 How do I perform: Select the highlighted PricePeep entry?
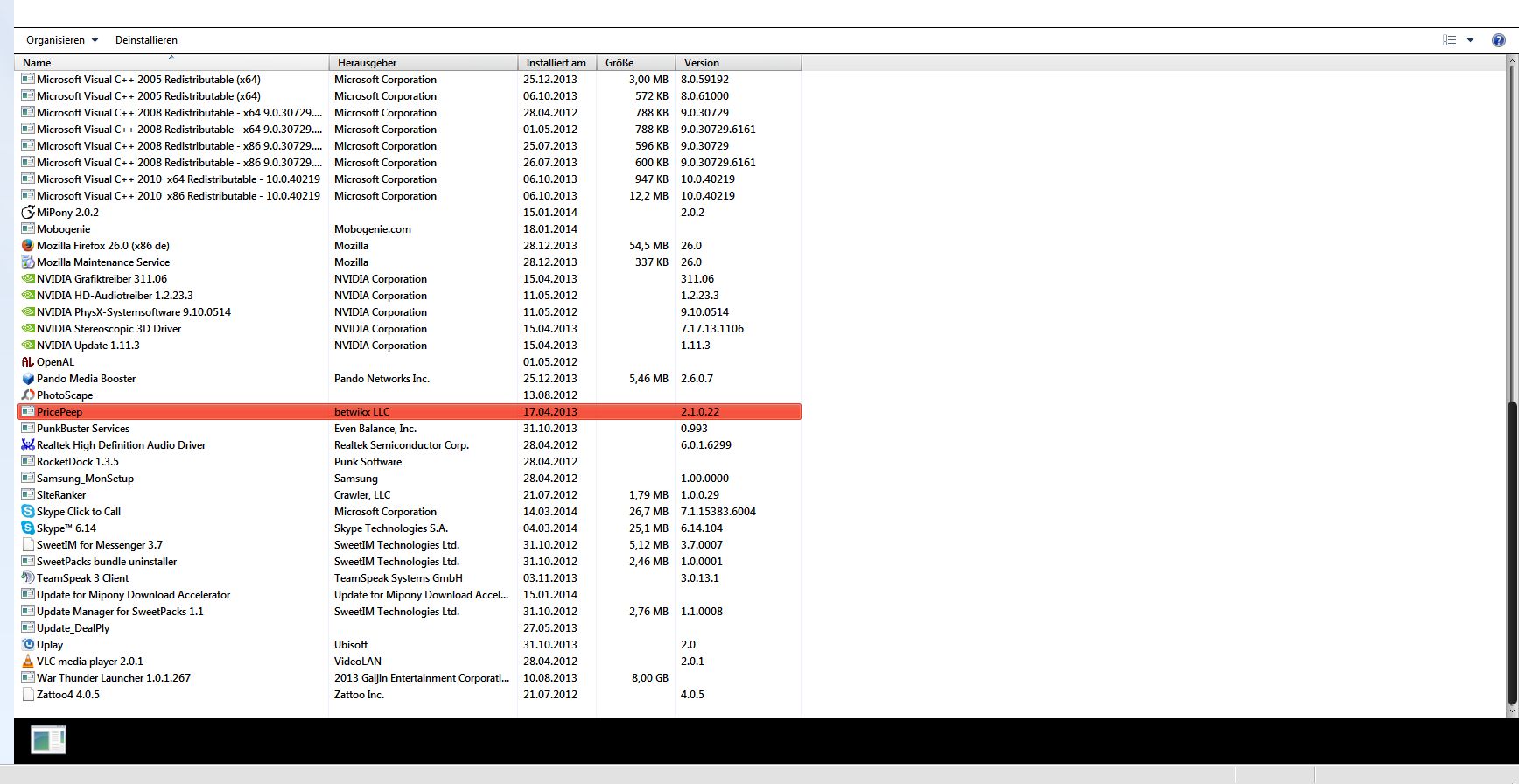coord(59,412)
